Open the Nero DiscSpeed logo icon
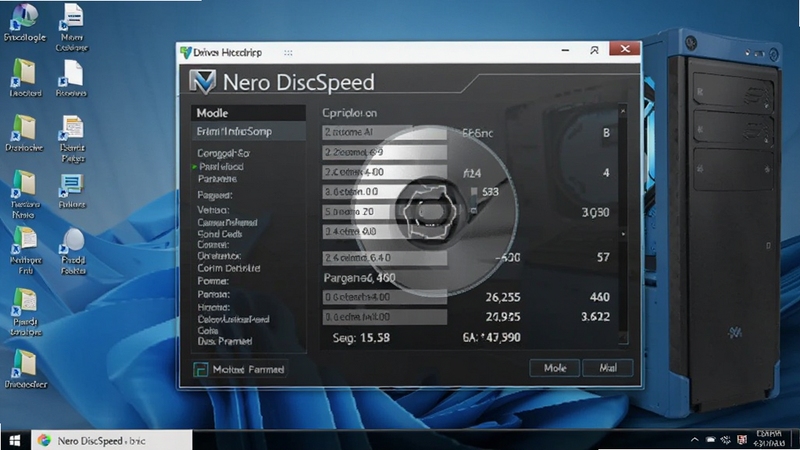800x450 pixels. pos(203,82)
